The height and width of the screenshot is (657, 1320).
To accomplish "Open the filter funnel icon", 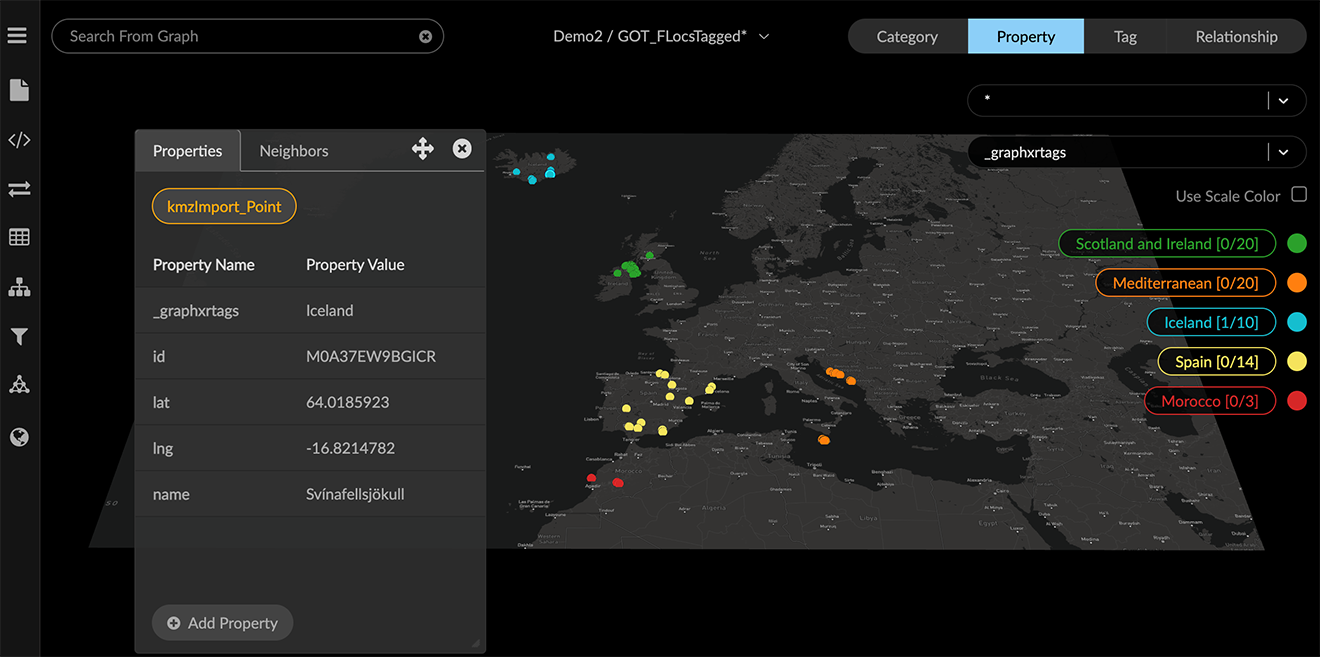I will [x=19, y=337].
